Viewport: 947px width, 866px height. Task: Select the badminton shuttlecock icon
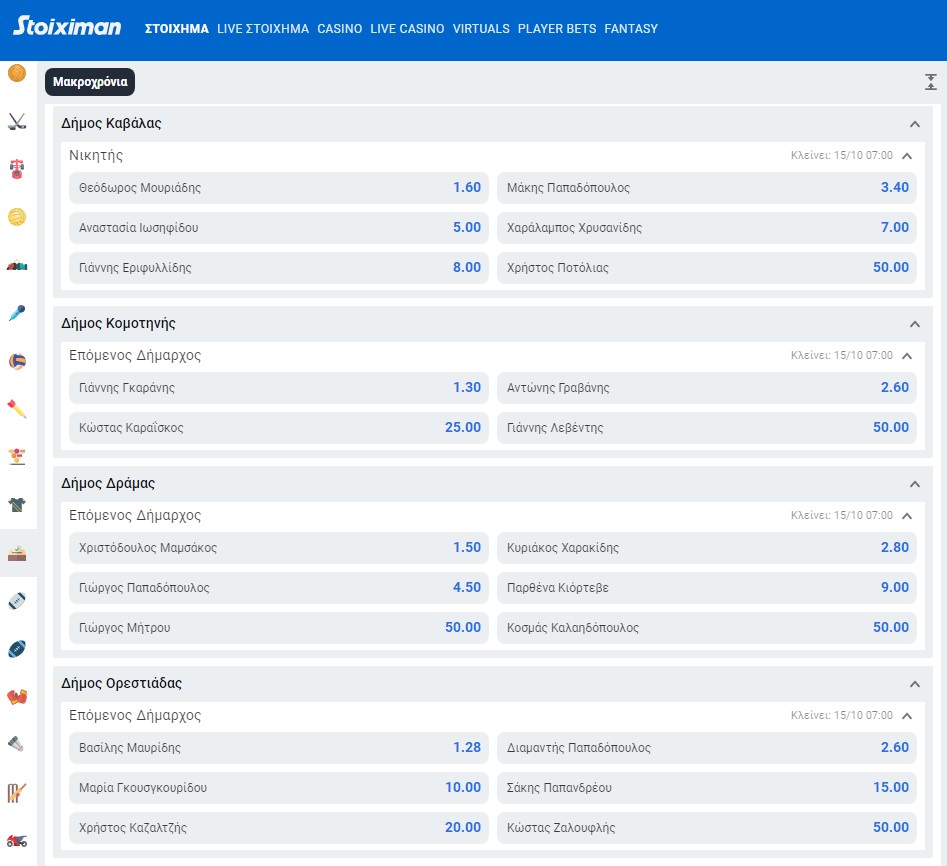point(17,744)
